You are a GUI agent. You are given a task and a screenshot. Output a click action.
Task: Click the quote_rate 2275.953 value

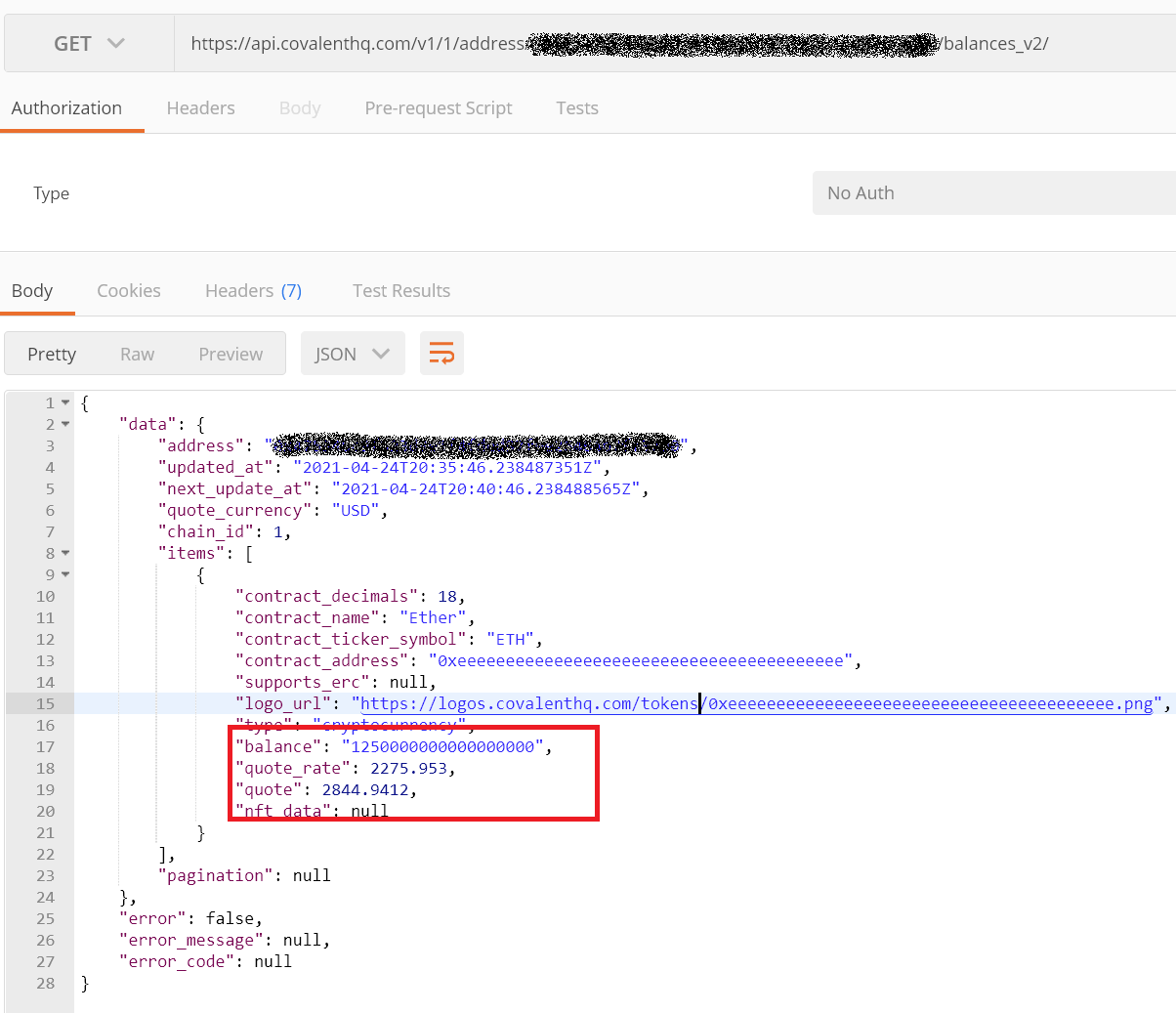(408, 768)
